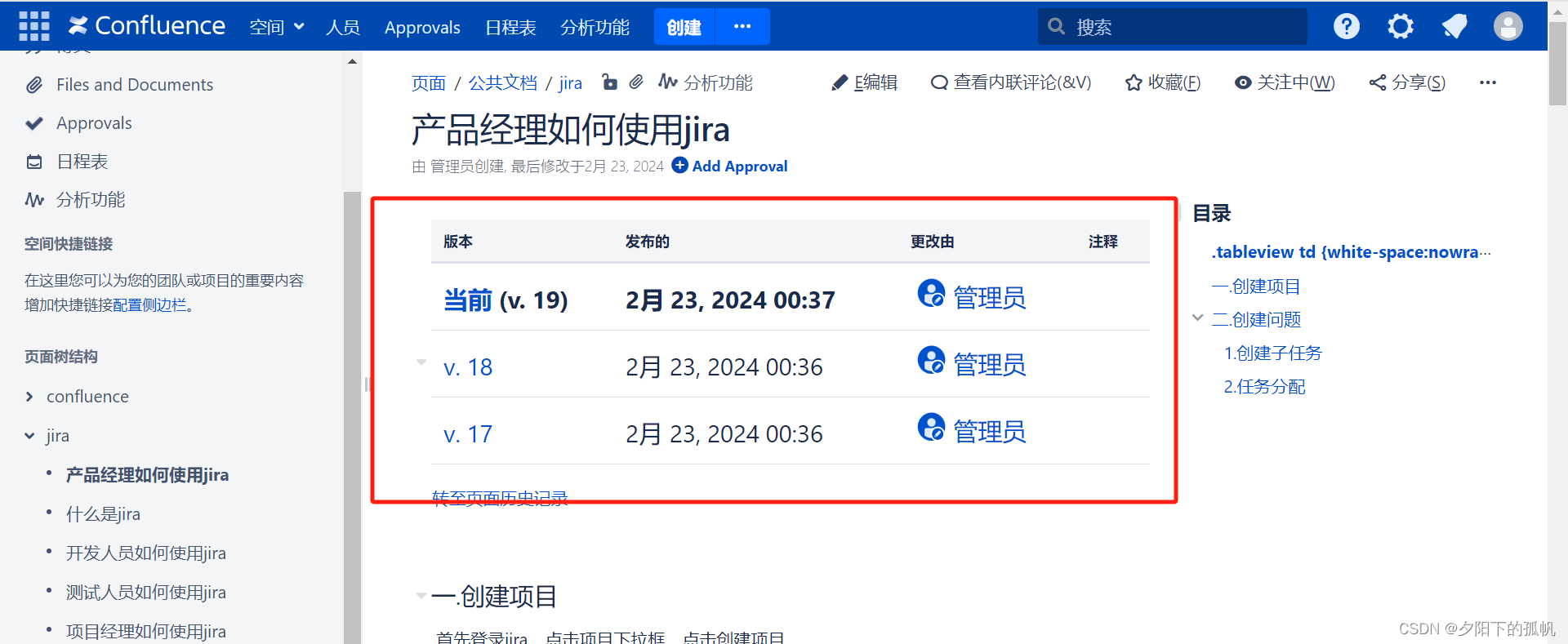Image resolution: width=1568 pixels, height=644 pixels.
Task: Select 项目经理如何使用jira in page tree
Action: 145,632
